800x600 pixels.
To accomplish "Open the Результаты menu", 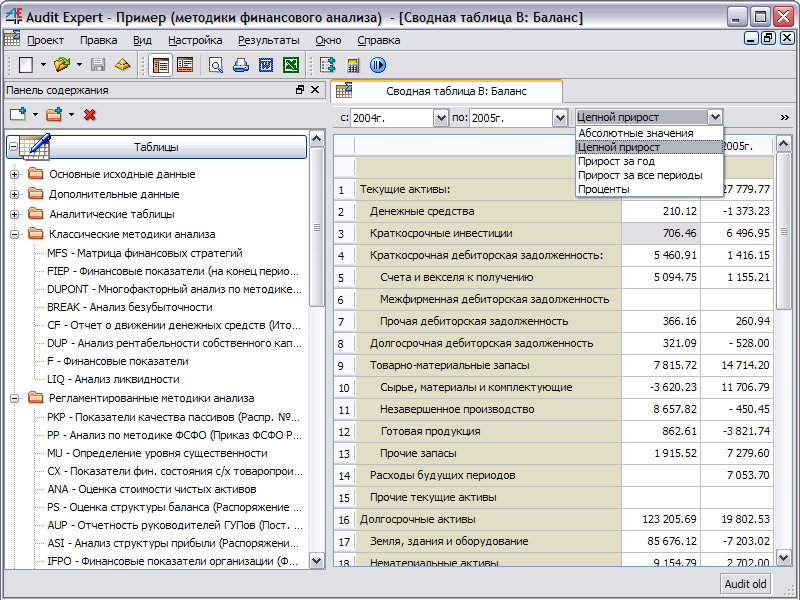I will tap(268, 40).
